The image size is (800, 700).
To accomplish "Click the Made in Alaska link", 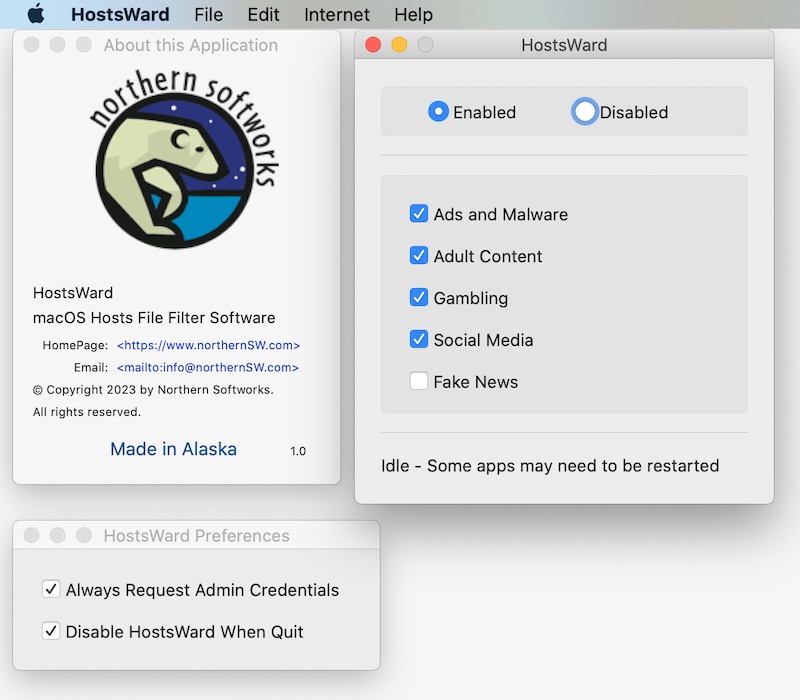I will pos(173,449).
